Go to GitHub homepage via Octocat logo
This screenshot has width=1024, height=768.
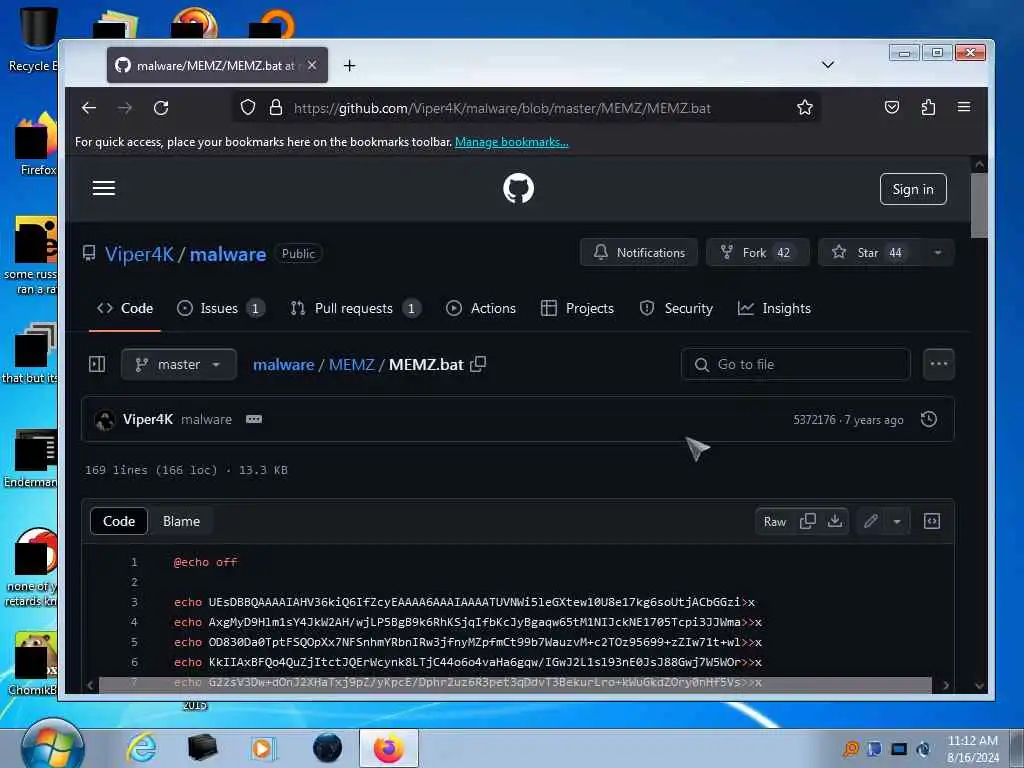pos(519,189)
